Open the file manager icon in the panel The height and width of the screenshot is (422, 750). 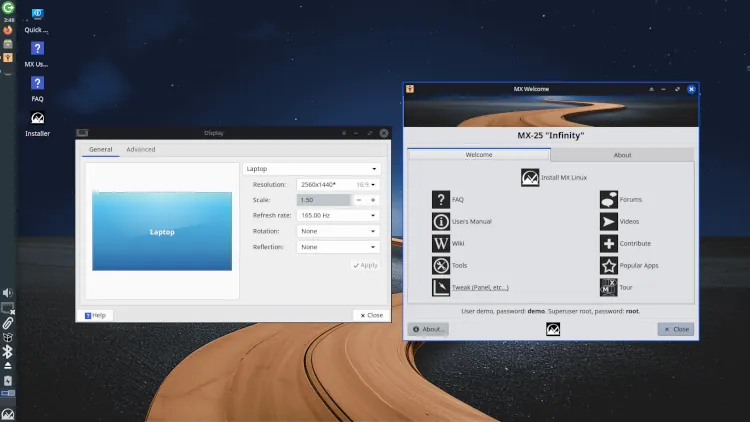coord(8,44)
